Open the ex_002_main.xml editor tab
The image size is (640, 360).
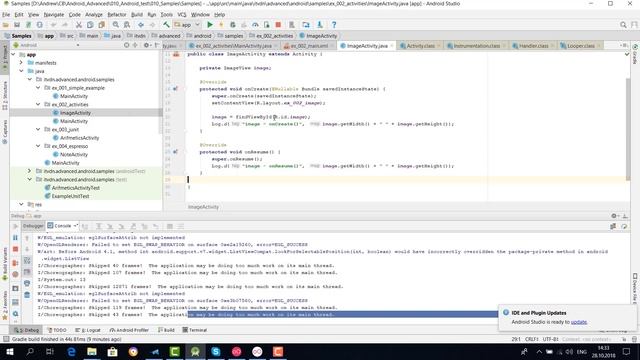tap(309, 46)
